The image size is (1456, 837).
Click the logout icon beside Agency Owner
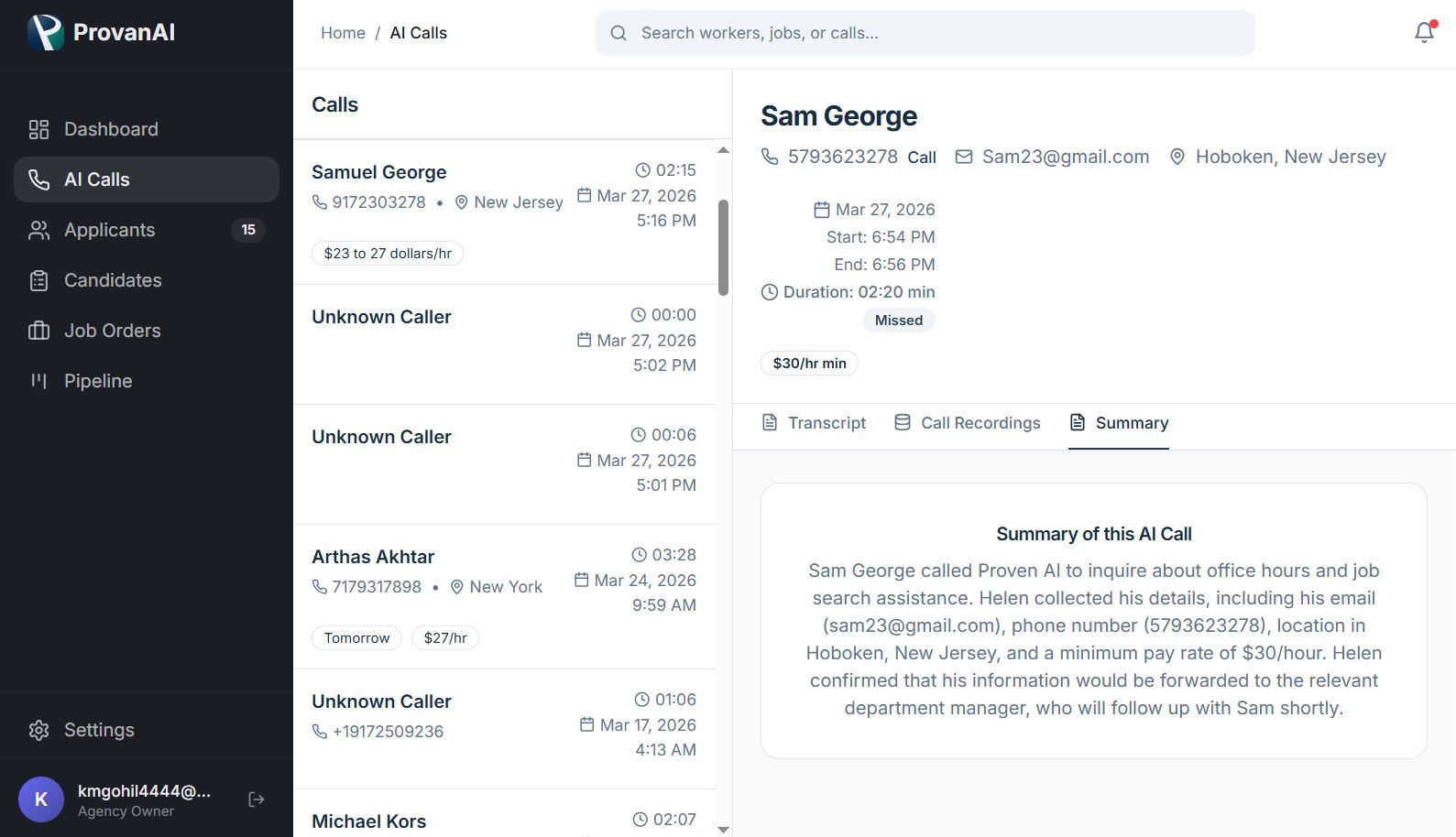(257, 799)
